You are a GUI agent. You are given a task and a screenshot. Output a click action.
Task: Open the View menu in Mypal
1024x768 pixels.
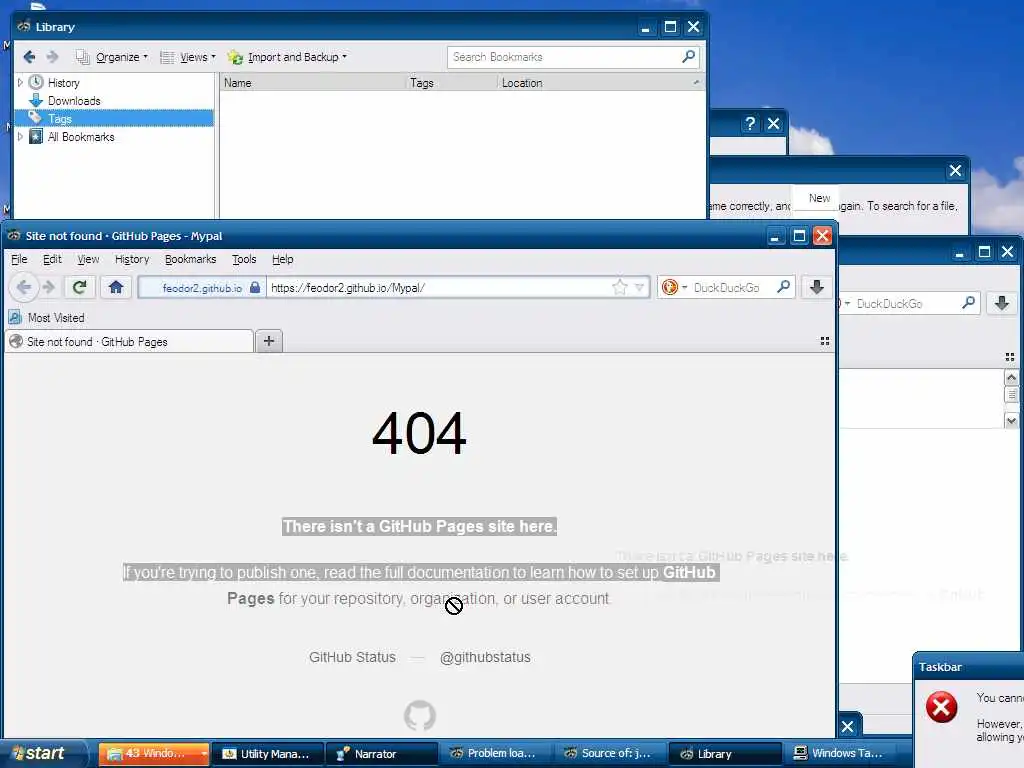[x=88, y=259]
